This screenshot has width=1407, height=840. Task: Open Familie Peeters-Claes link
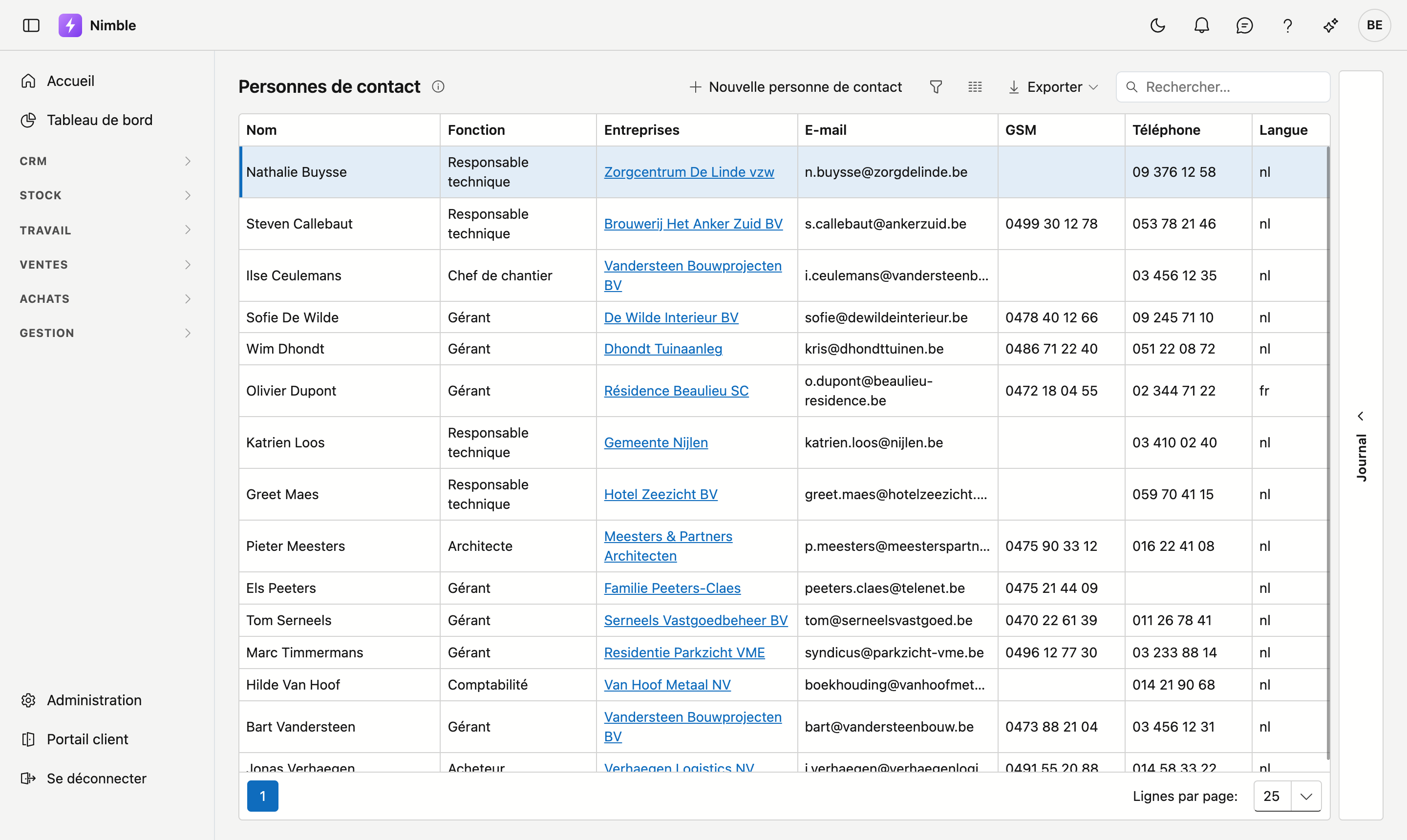(x=672, y=588)
